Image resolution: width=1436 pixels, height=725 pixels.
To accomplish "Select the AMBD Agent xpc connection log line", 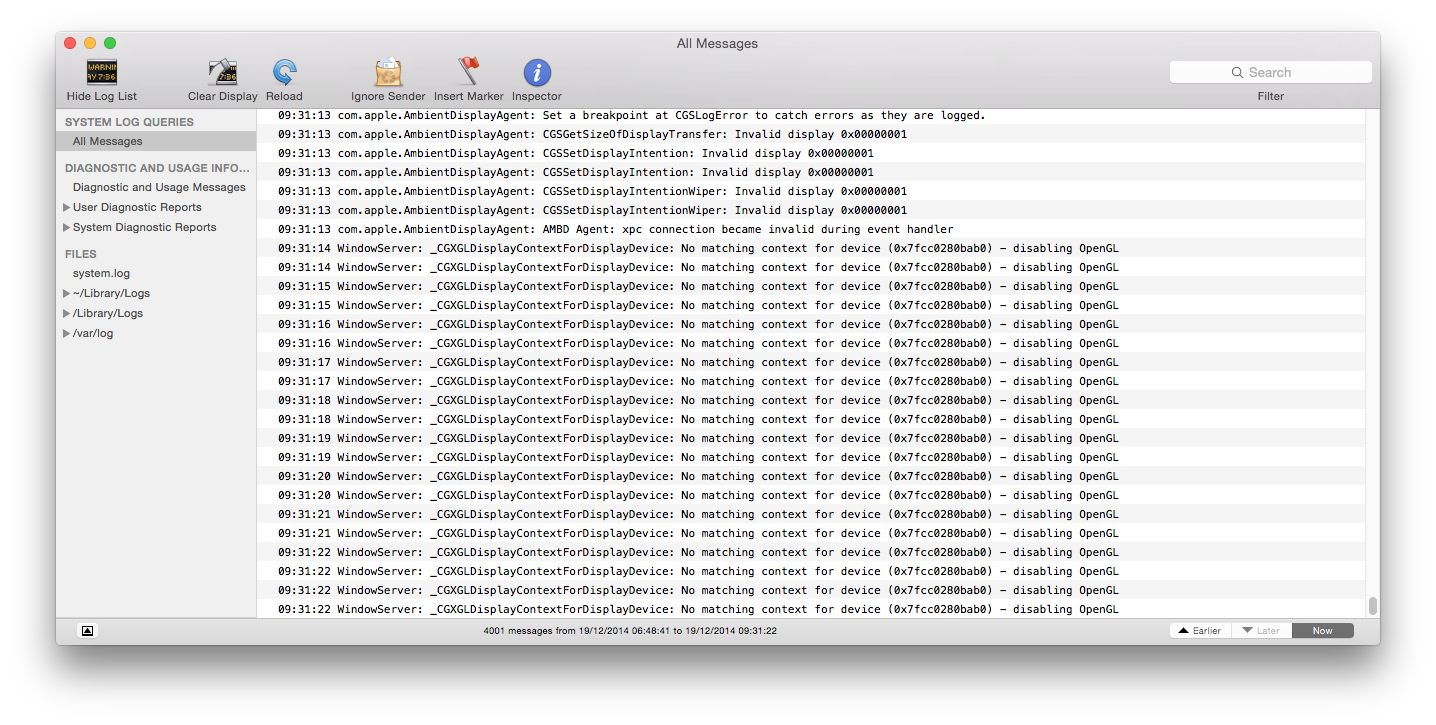I will click(810, 229).
